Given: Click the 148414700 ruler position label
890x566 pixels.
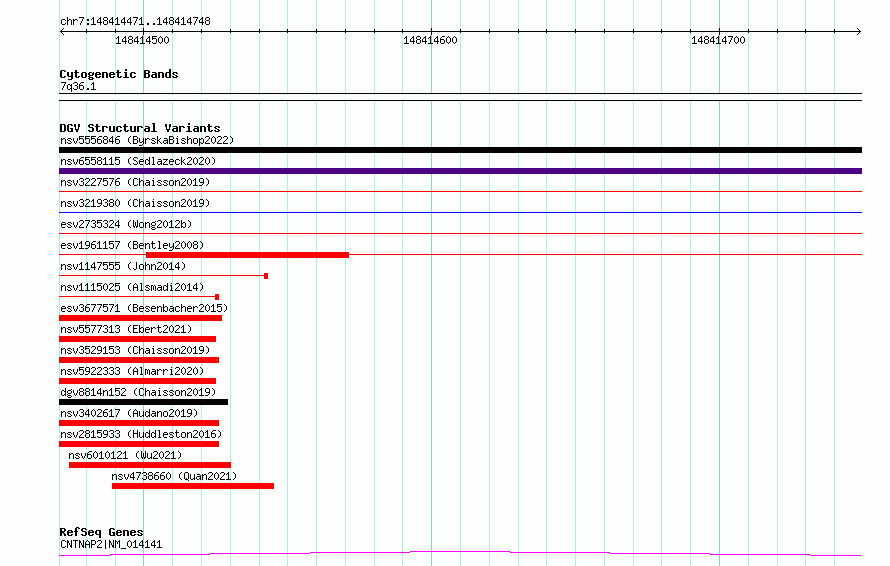Looking at the screenshot, I should 718,40.
